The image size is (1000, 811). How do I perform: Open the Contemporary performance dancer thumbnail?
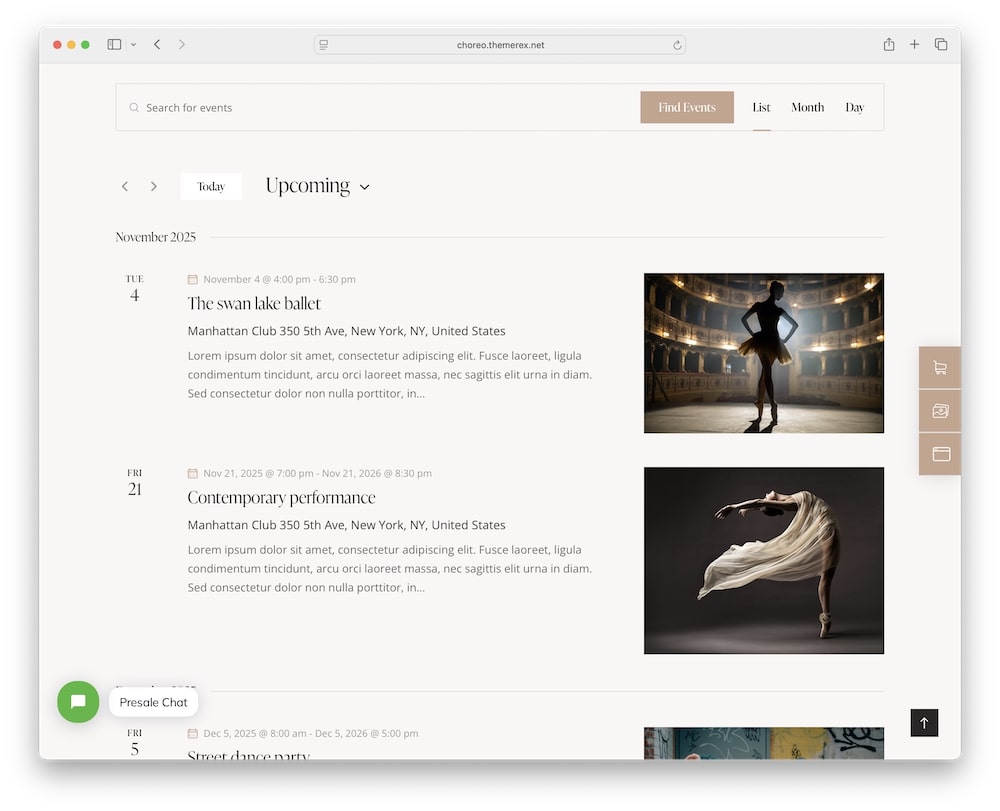pyautogui.click(x=763, y=560)
